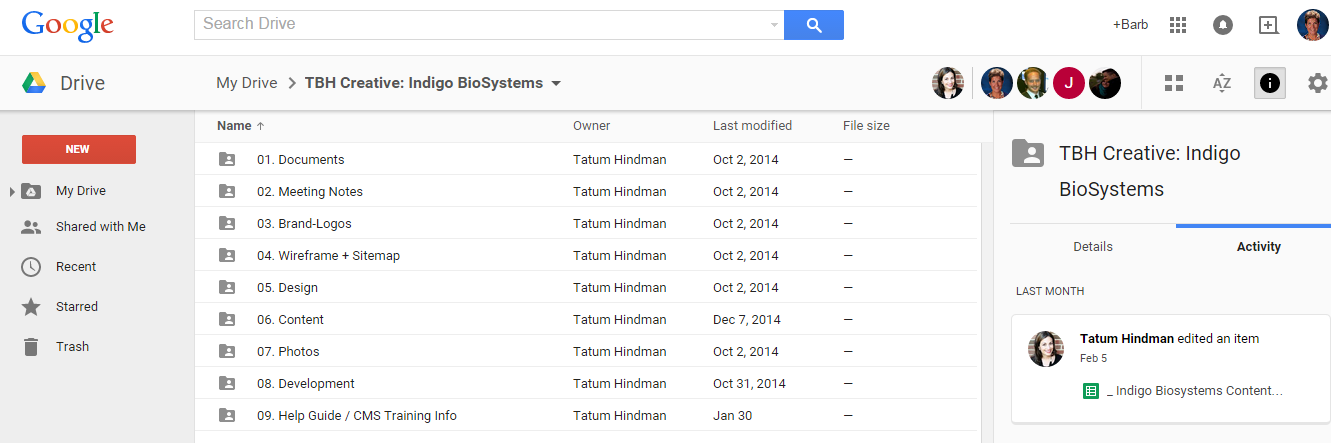Click the dark collaborator avatar beside J
Viewport: 1331px width, 443px height.
pos(1105,83)
